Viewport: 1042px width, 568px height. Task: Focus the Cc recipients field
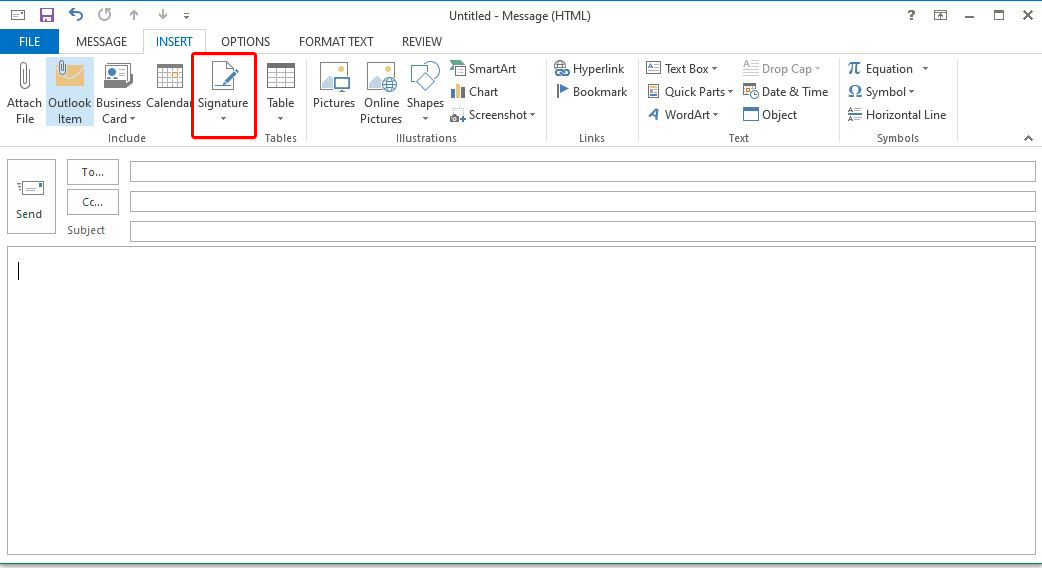point(582,201)
